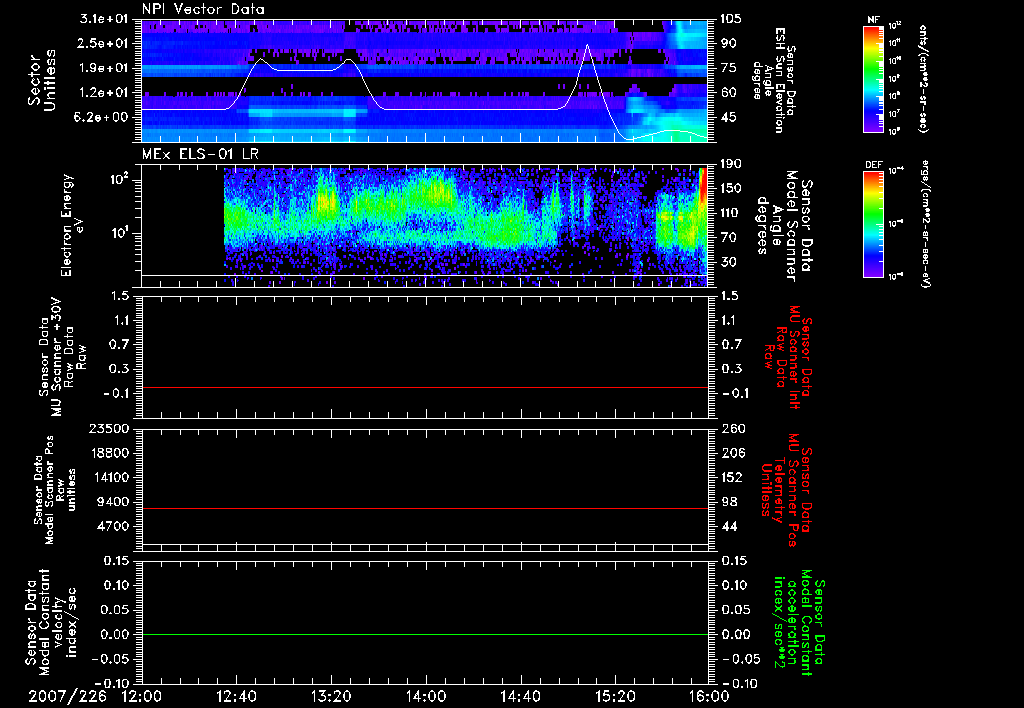Click the red line in MU Scanner +30V panel
The height and width of the screenshot is (708, 1024).
(424, 387)
